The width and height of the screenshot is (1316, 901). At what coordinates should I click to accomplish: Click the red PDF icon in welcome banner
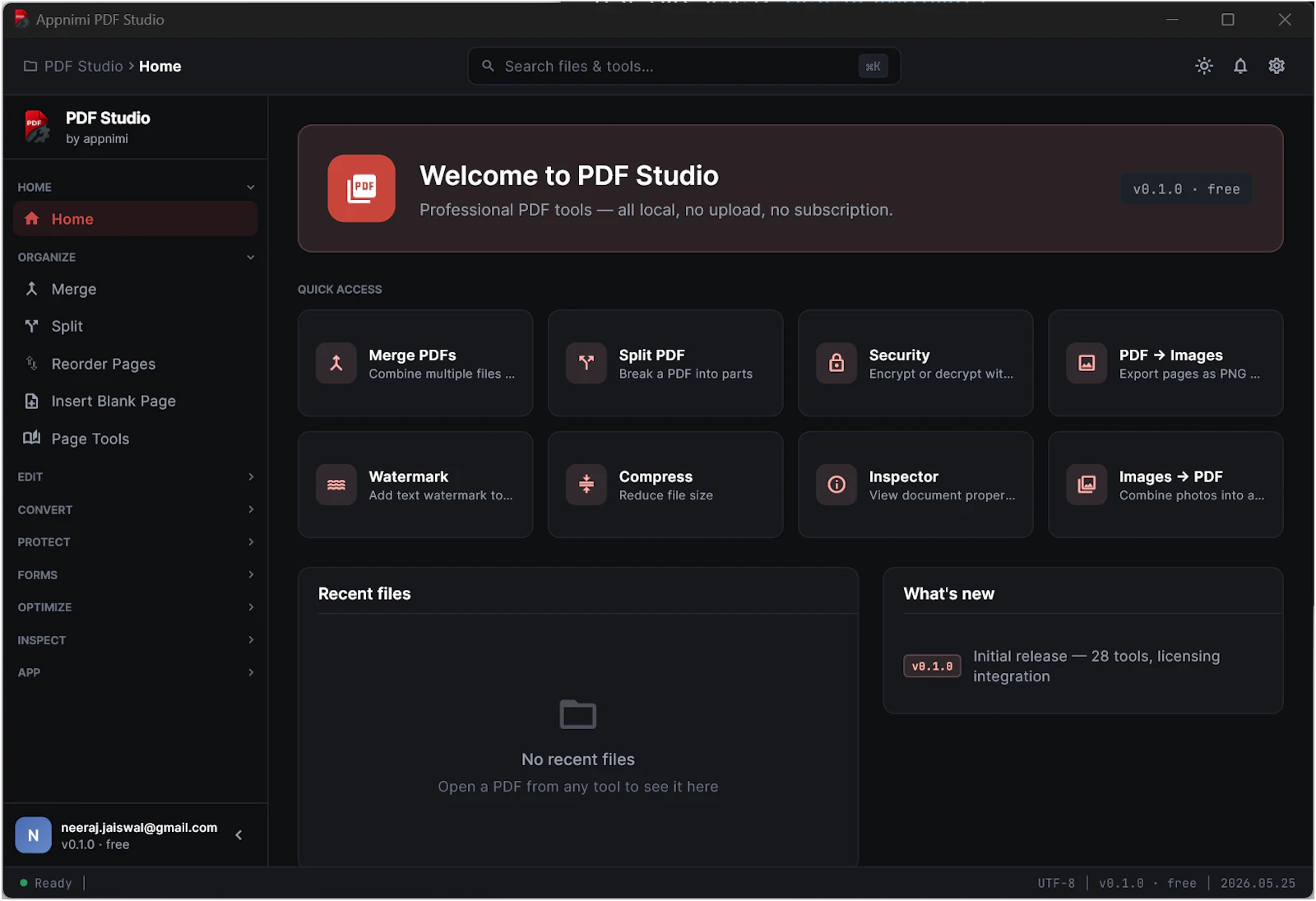[361, 188]
